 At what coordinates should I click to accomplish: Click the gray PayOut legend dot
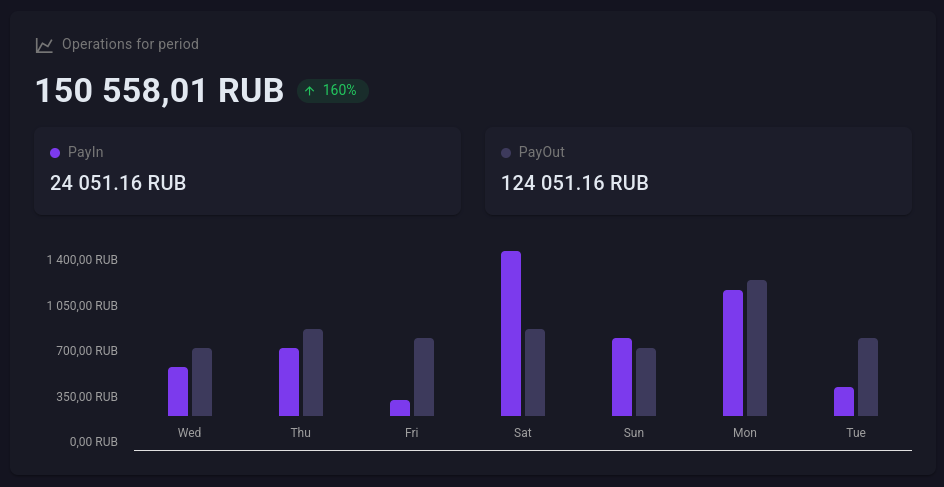[506, 153]
